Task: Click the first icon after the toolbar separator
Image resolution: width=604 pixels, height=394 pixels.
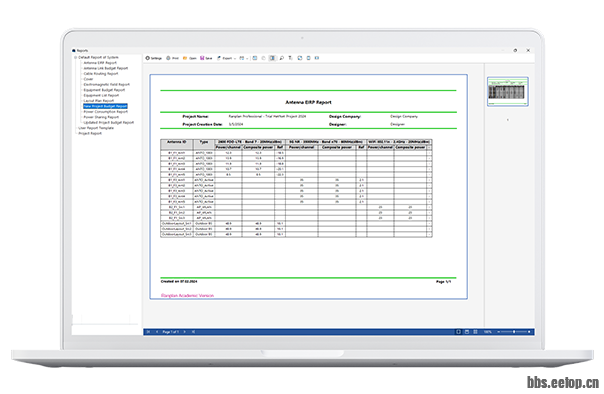Action: [255, 58]
